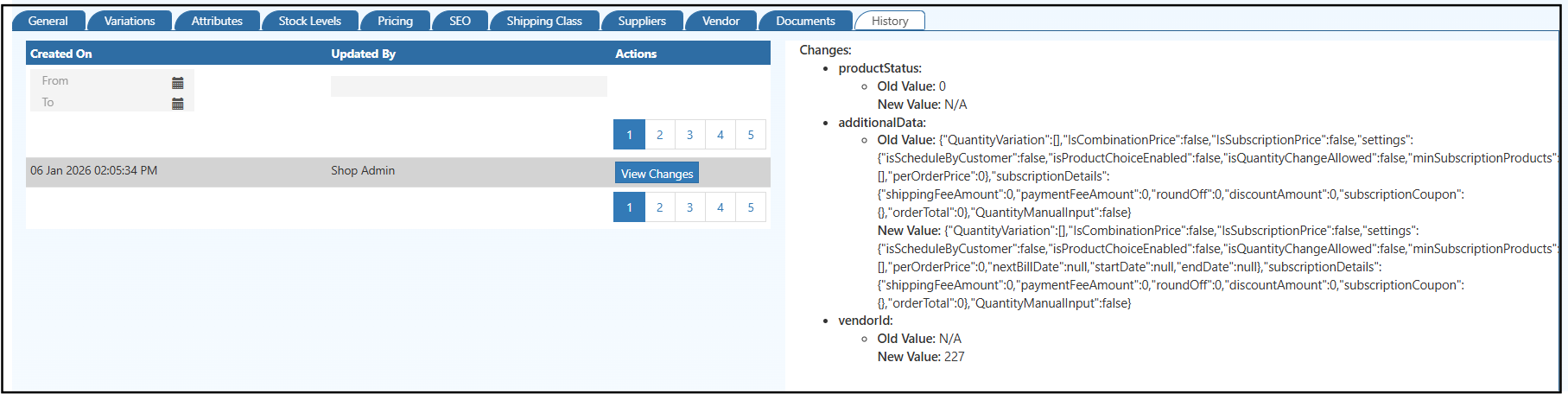Viewport: 1568px width, 394px height.
Task: Select page 3 in the pagination above the history row
Action: point(689,135)
